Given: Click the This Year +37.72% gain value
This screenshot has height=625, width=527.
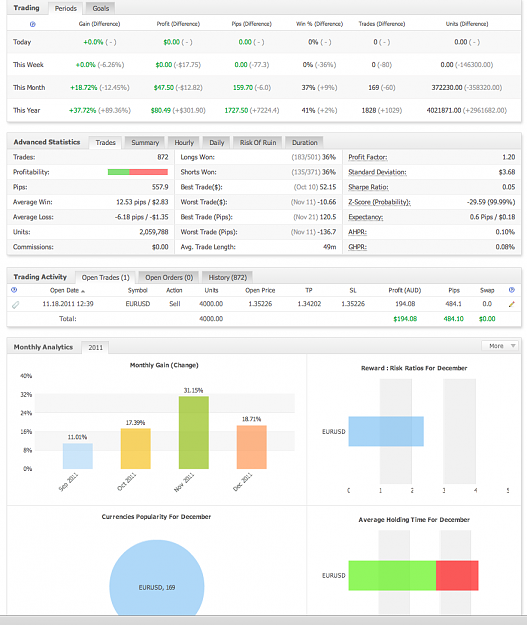Looking at the screenshot, I should coord(83,110).
